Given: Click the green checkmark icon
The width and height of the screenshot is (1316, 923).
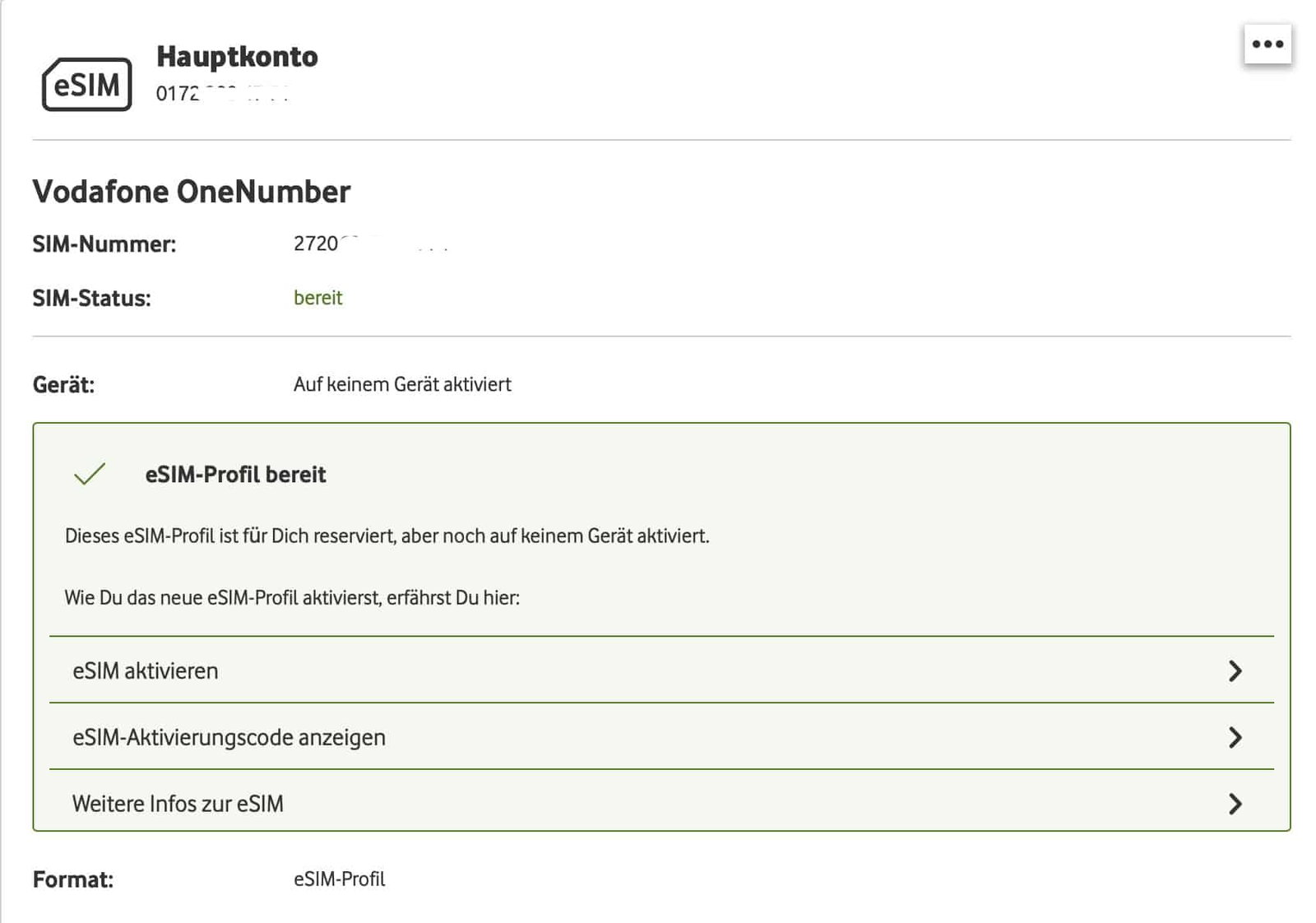Looking at the screenshot, I should (x=90, y=474).
